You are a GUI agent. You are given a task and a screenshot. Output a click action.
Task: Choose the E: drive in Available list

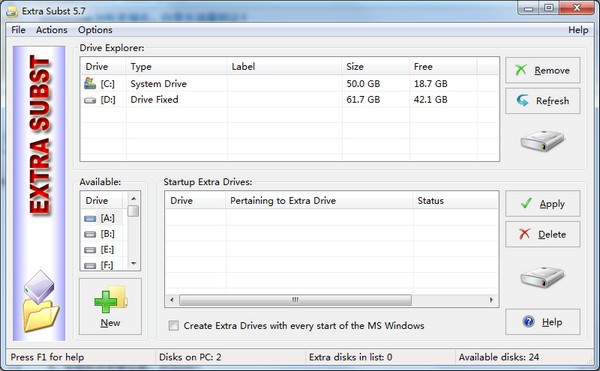click(x=99, y=250)
